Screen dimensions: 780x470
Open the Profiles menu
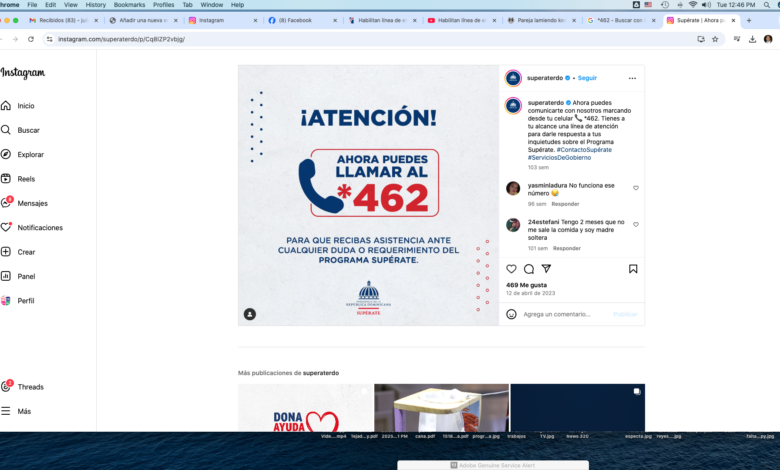[164, 4]
